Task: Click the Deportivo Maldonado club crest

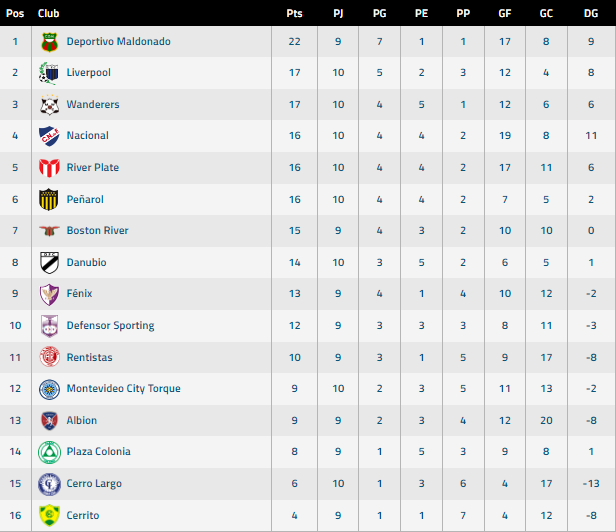Action: [48, 41]
